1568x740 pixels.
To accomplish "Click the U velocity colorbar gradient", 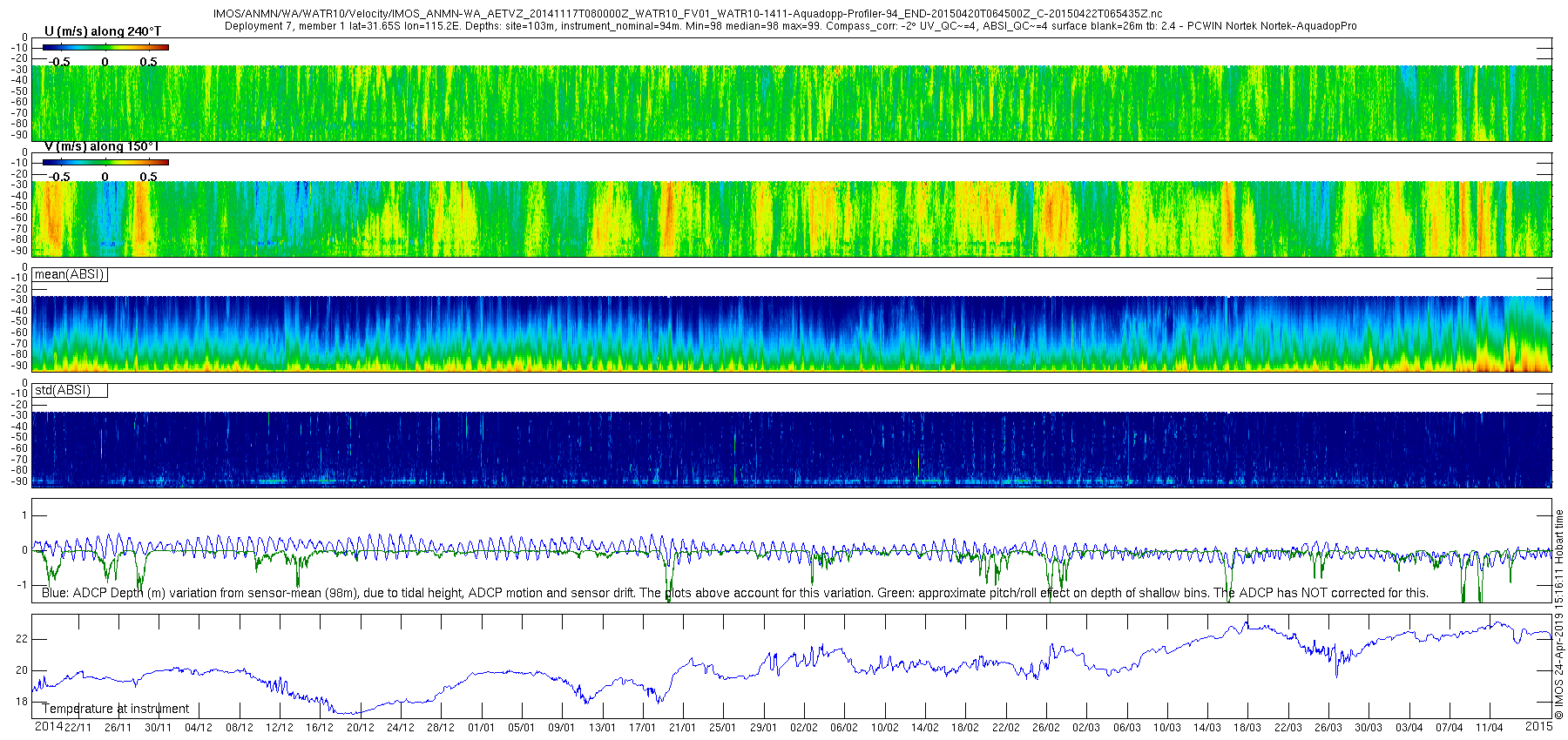I will coord(105,47).
